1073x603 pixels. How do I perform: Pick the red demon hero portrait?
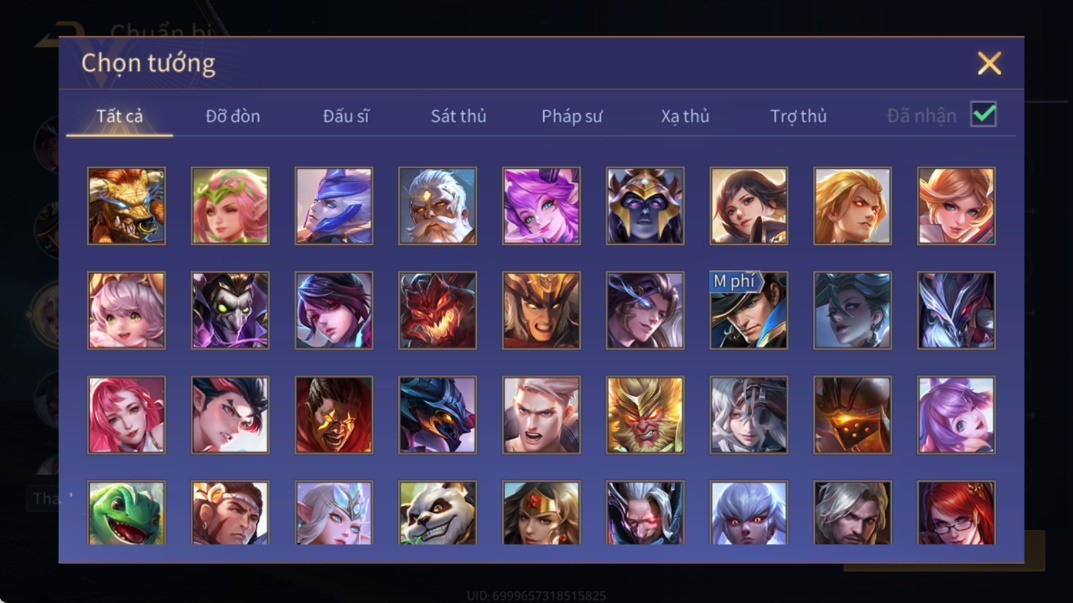pyautogui.click(x=438, y=310)
